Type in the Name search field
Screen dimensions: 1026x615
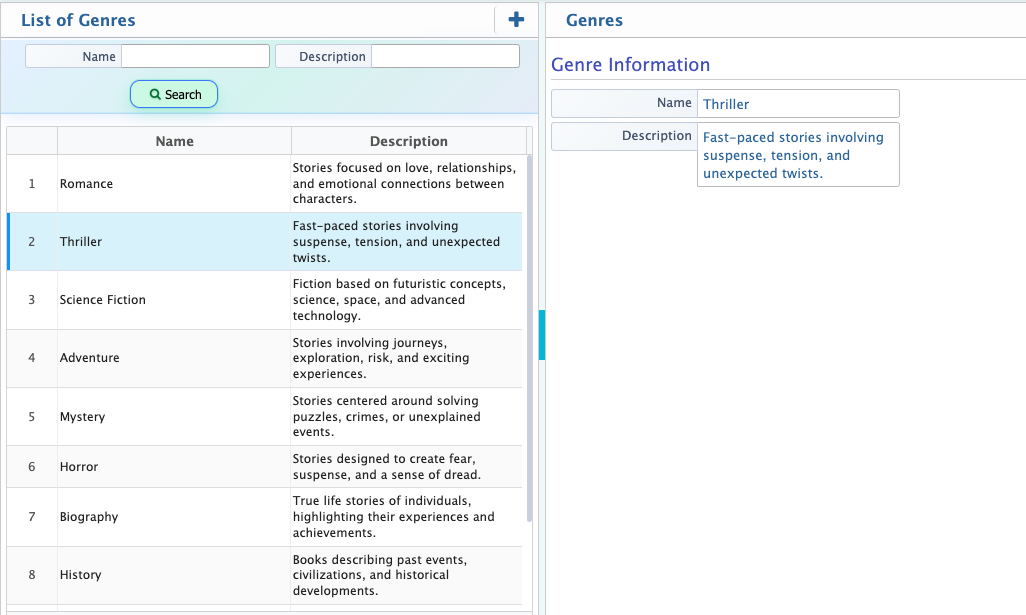[x=195, y=56]
